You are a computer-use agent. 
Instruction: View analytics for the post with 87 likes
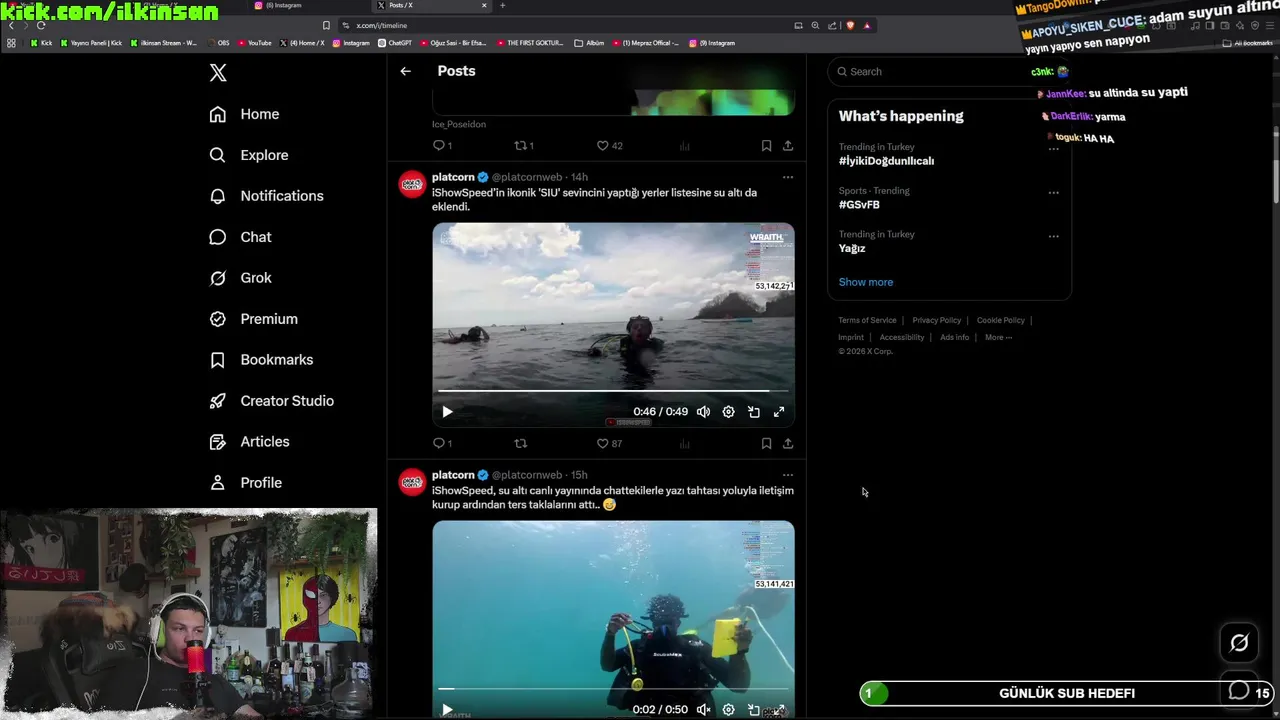pos(685,443)
